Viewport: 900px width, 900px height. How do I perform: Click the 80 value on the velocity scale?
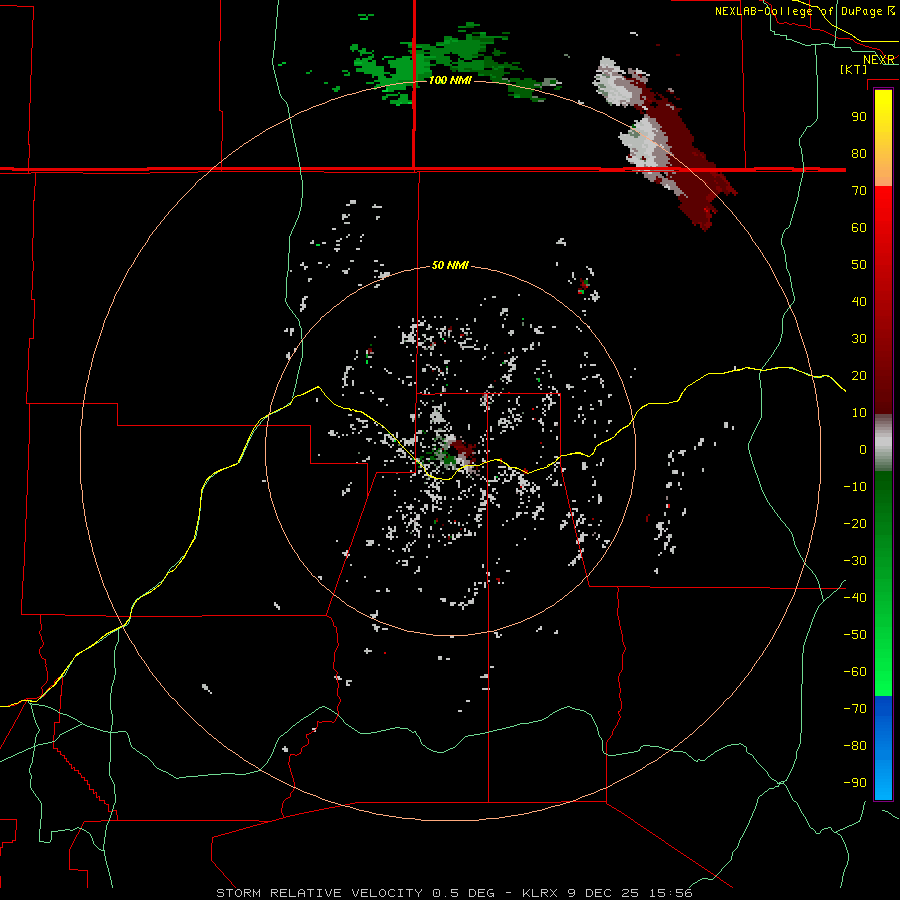coord(859,153)
